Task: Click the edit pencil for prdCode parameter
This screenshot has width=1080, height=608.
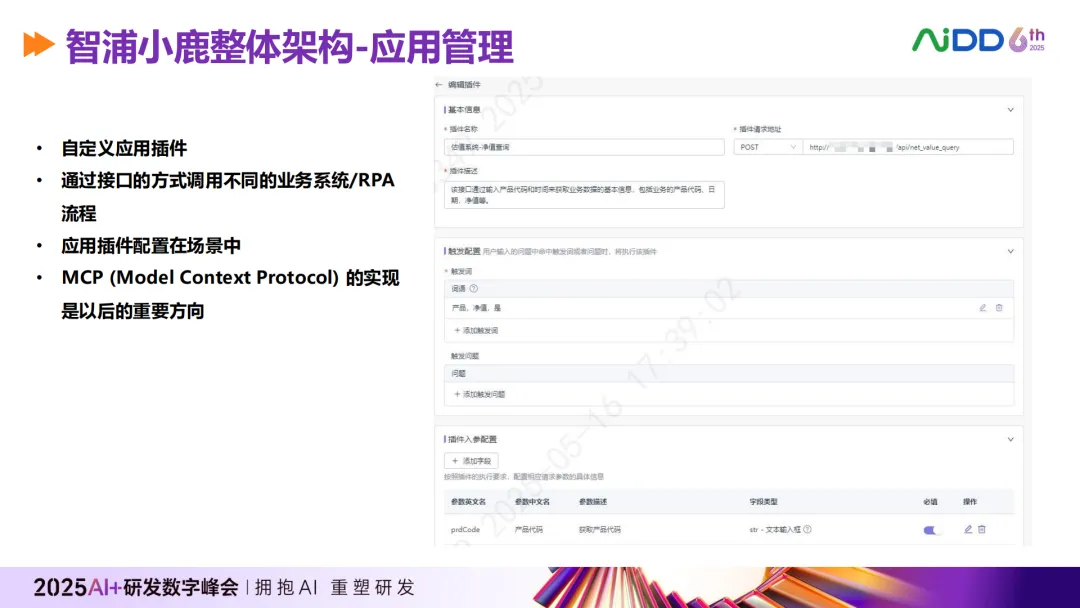Action: (x=968, y=529)
